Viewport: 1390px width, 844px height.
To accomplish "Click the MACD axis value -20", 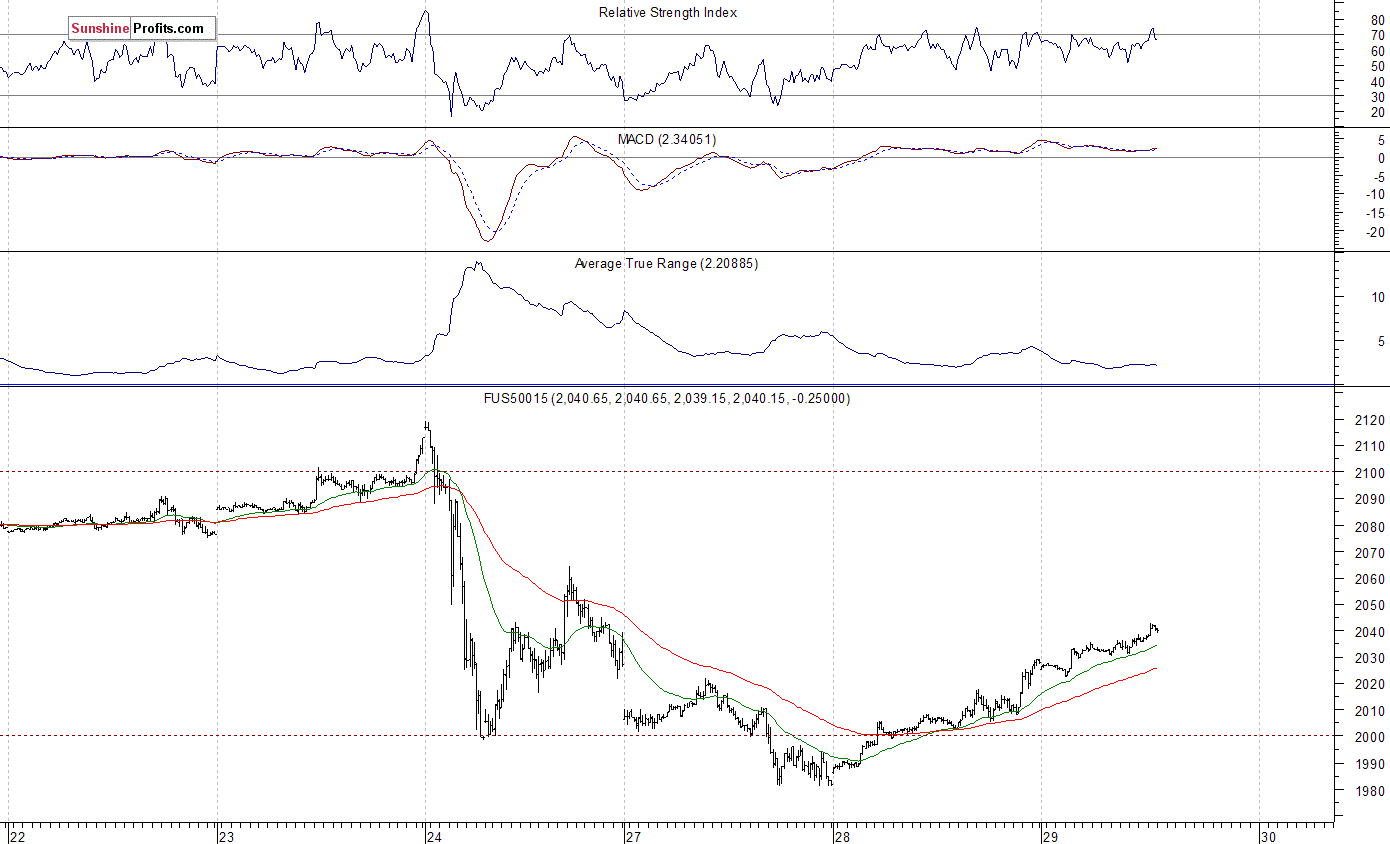I will coord(1375,232).
